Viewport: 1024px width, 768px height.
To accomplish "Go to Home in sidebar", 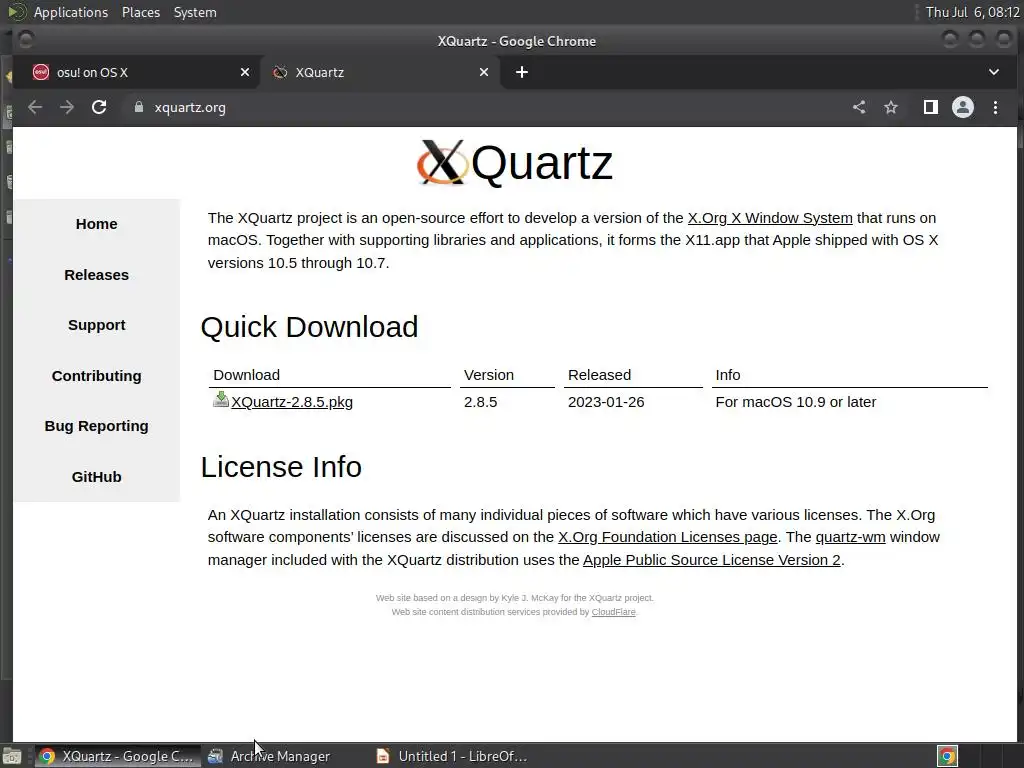I will (97, 224).
